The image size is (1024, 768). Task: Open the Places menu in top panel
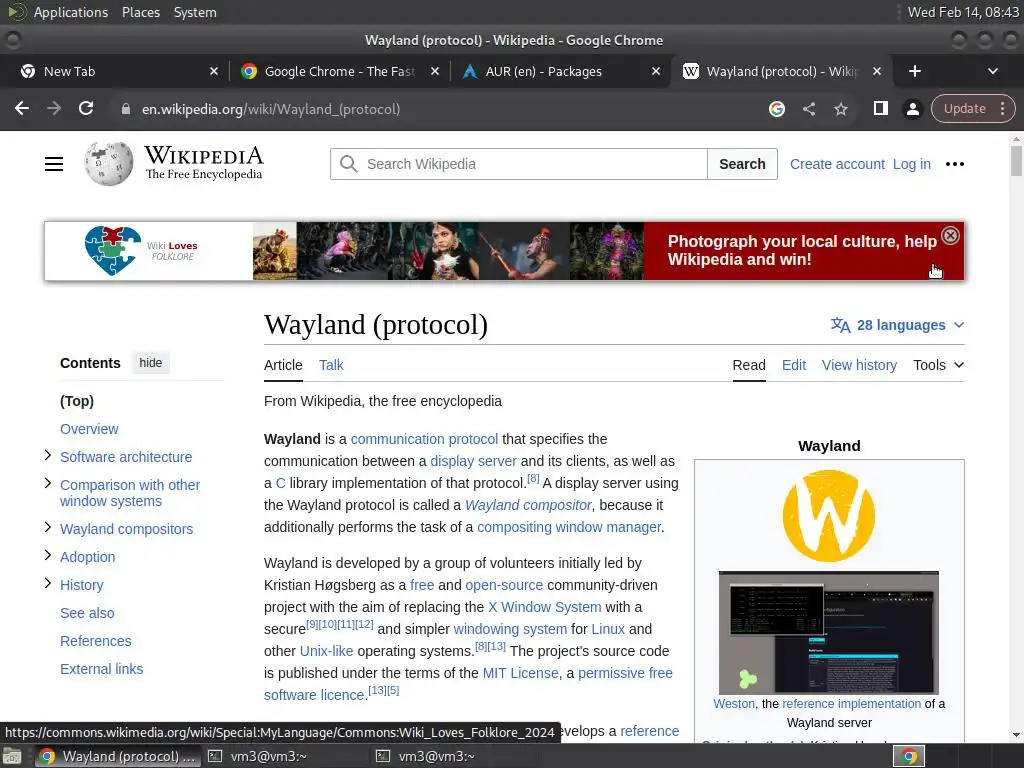pos(140,12)
